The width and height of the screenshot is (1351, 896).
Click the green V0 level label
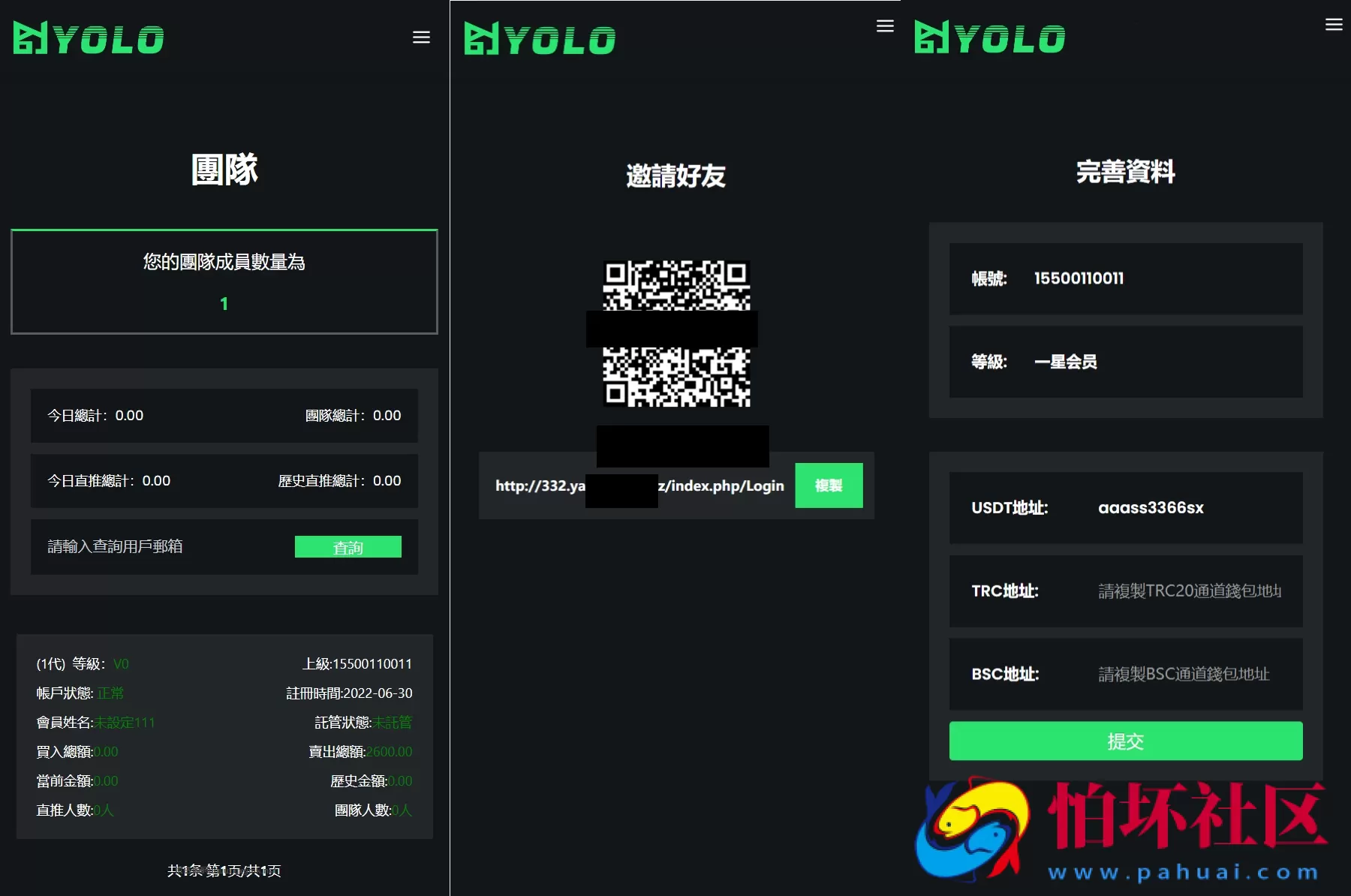[121, 663]
